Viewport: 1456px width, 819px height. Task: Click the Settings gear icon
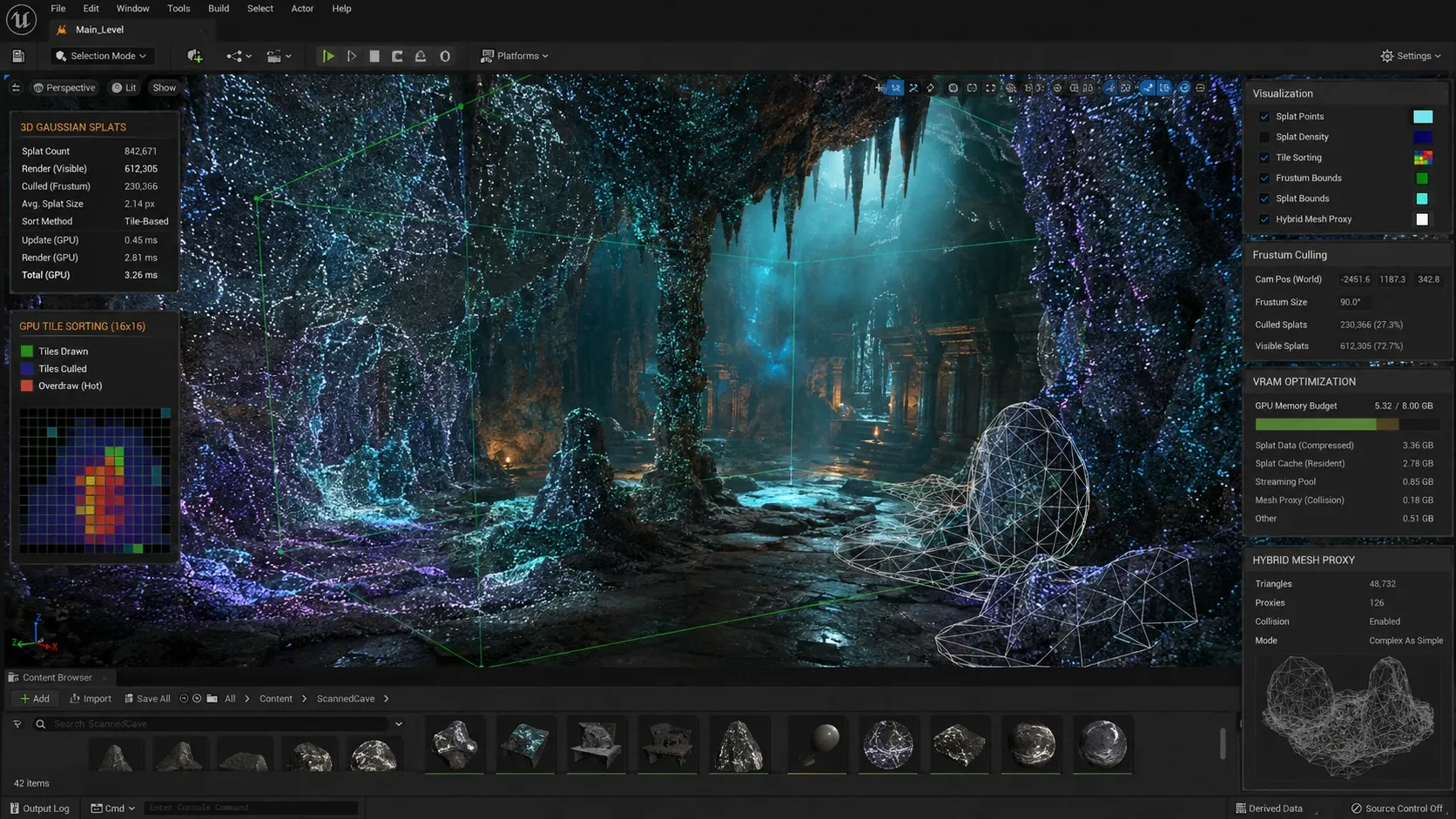pos(1386,56)
